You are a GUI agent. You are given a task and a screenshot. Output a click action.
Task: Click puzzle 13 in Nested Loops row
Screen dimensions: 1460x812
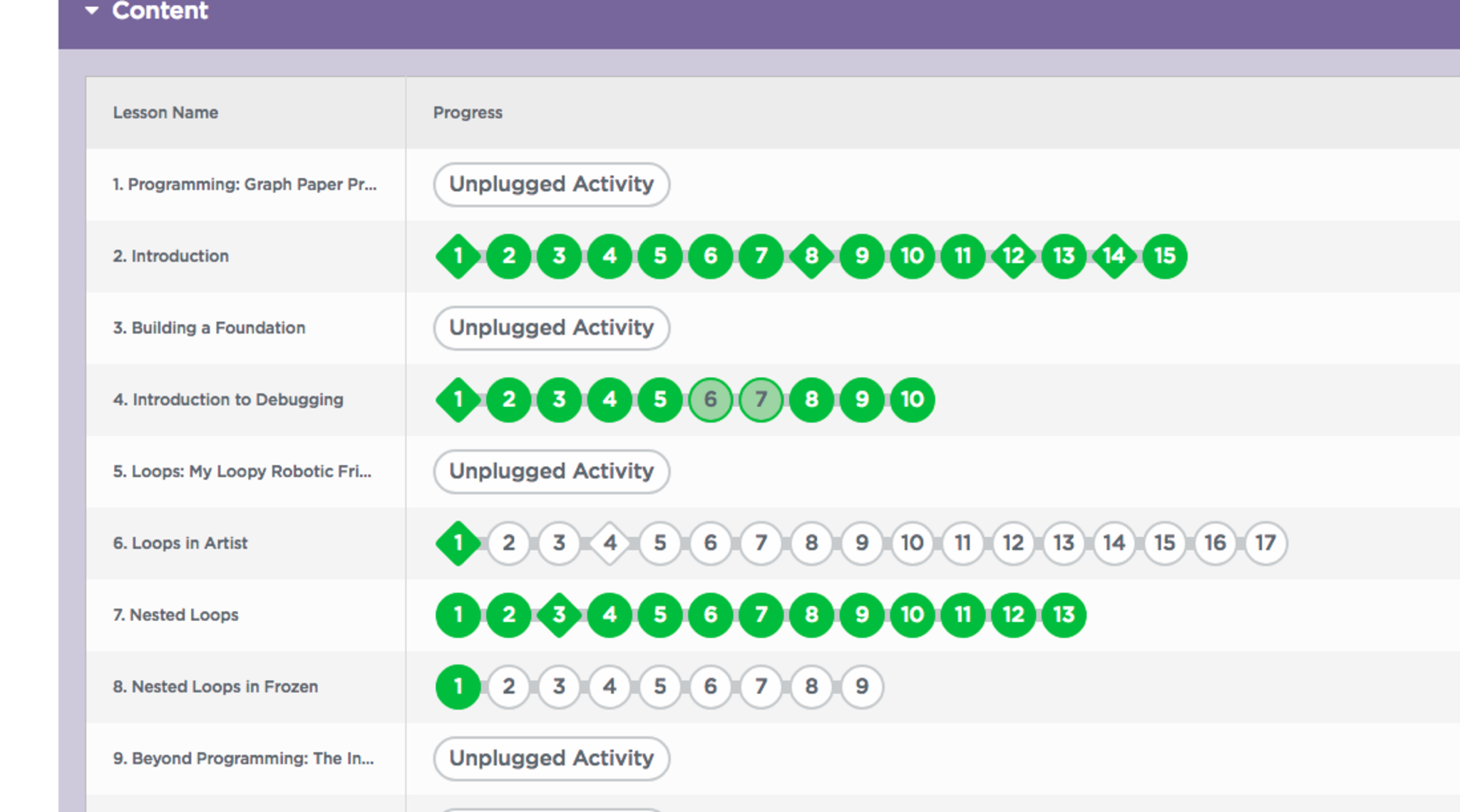click(1064, 615)
